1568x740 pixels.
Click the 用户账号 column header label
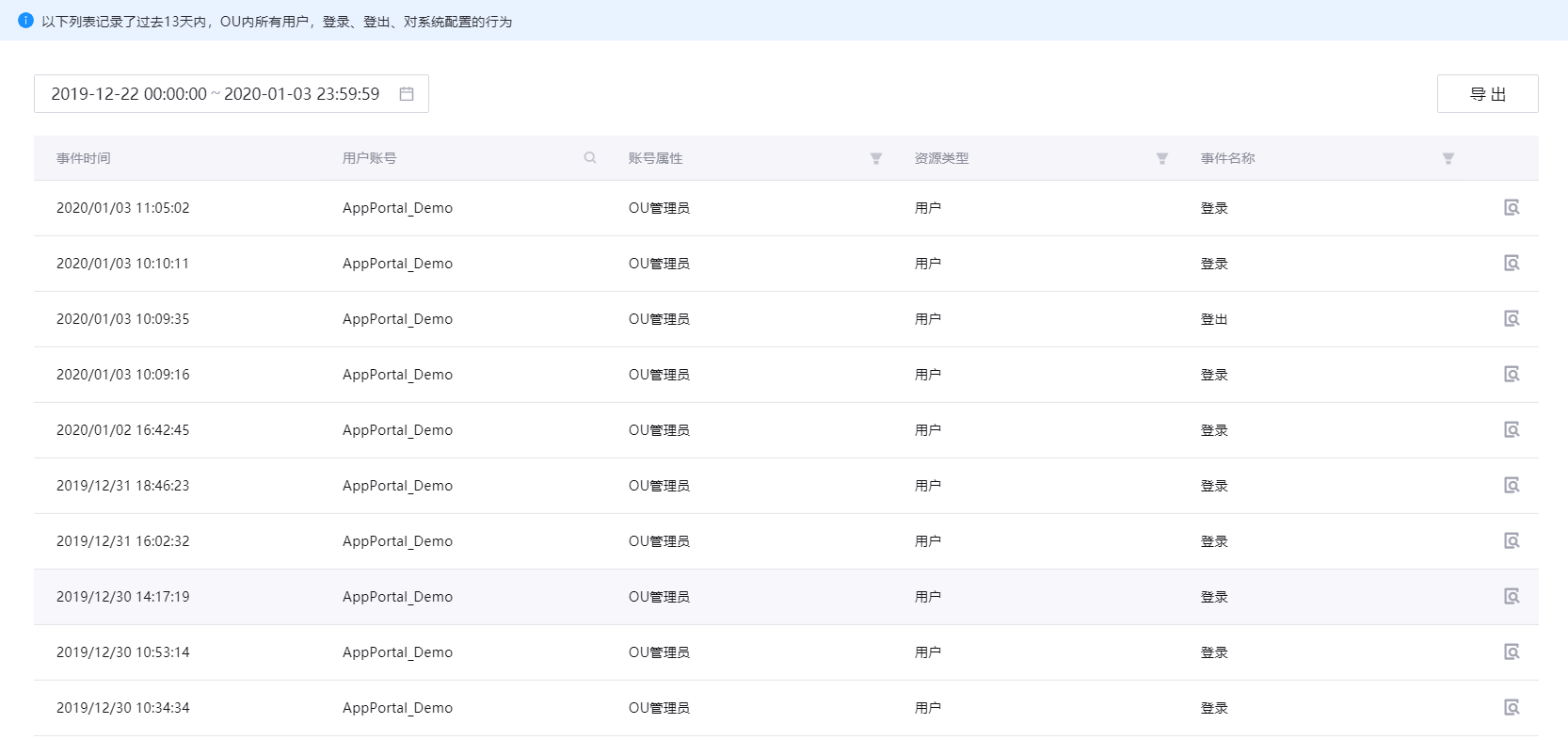pyautogui.click(x=370, y=158)
